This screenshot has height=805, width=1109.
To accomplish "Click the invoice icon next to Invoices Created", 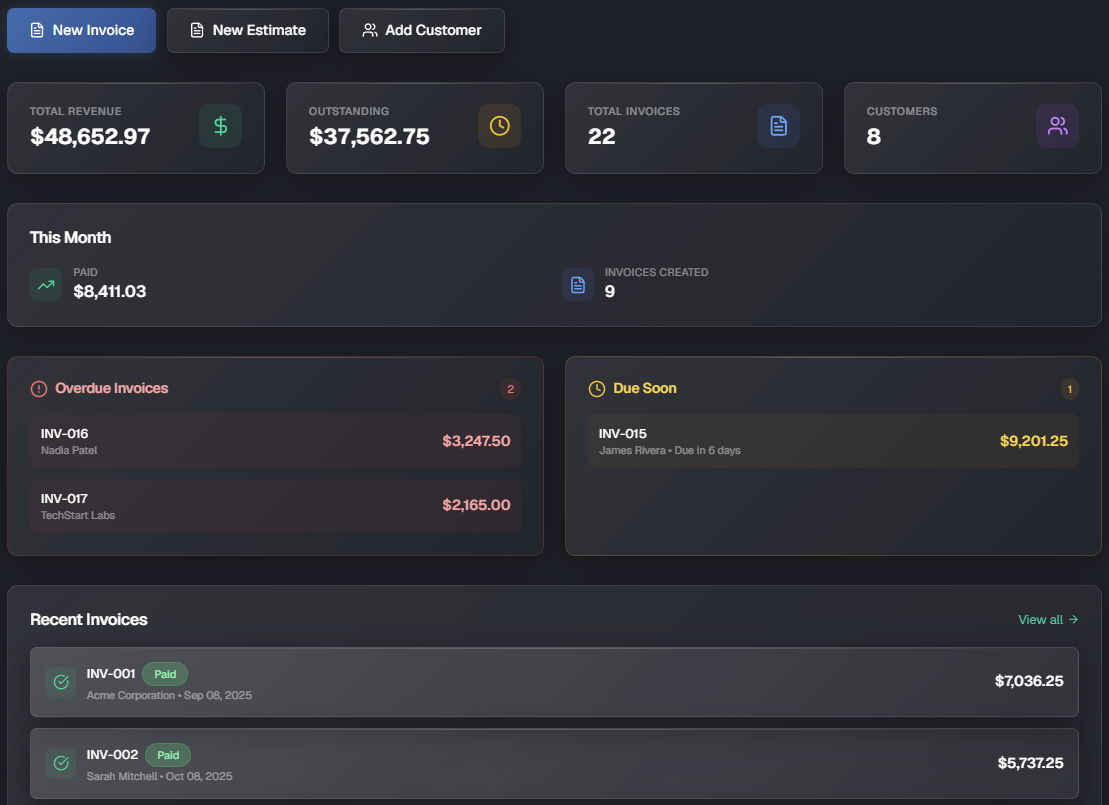I will (x=577, y=284).
